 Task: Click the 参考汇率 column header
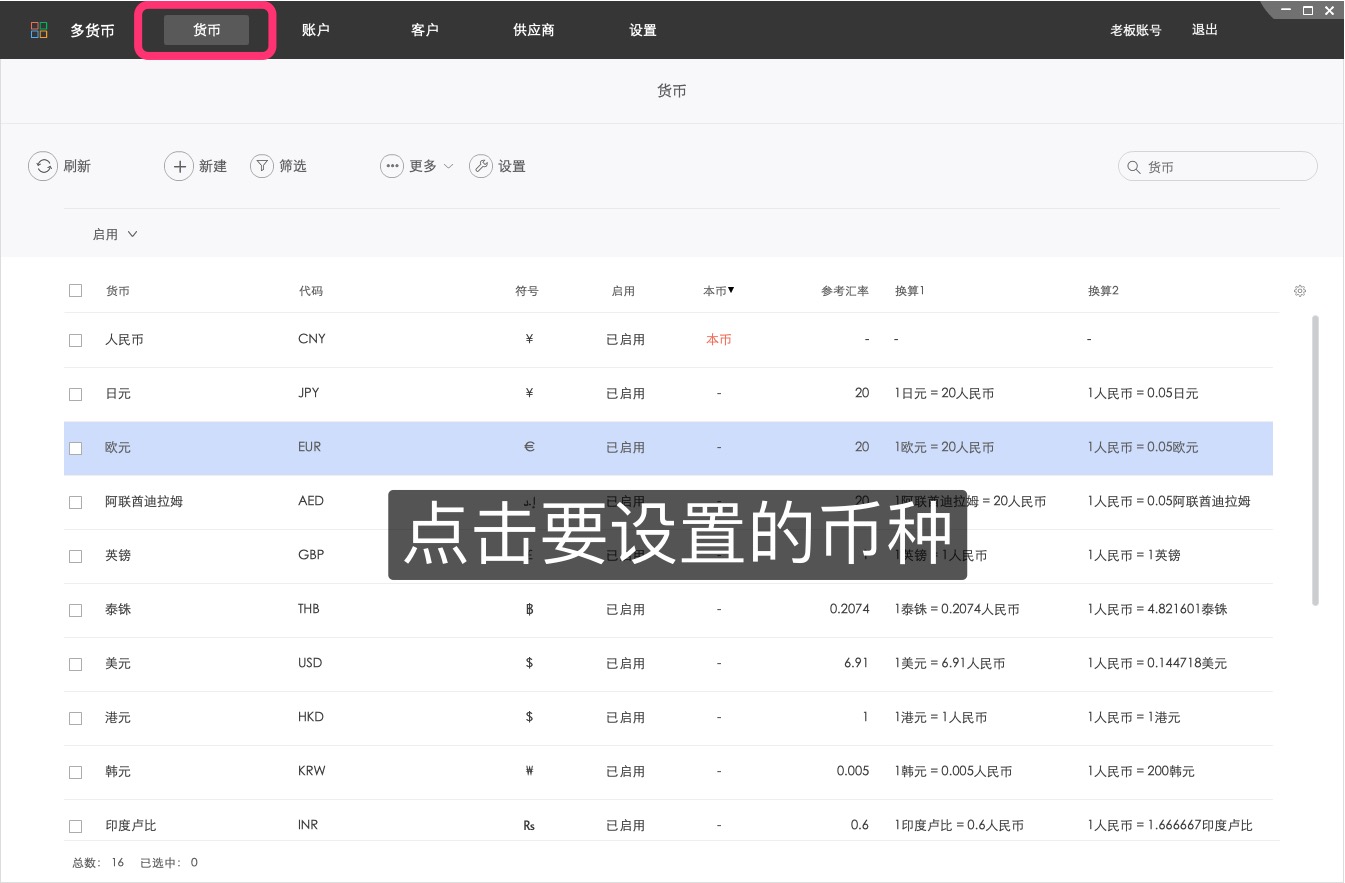[x=845, y=291]
